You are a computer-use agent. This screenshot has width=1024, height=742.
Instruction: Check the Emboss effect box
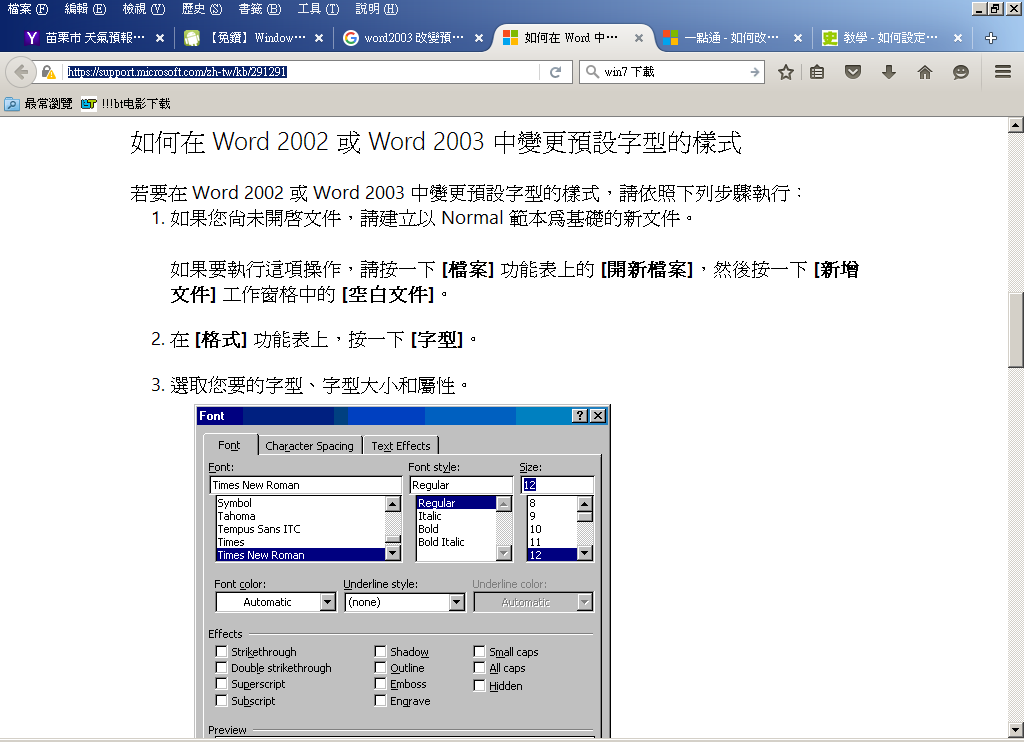pos(380,683)
